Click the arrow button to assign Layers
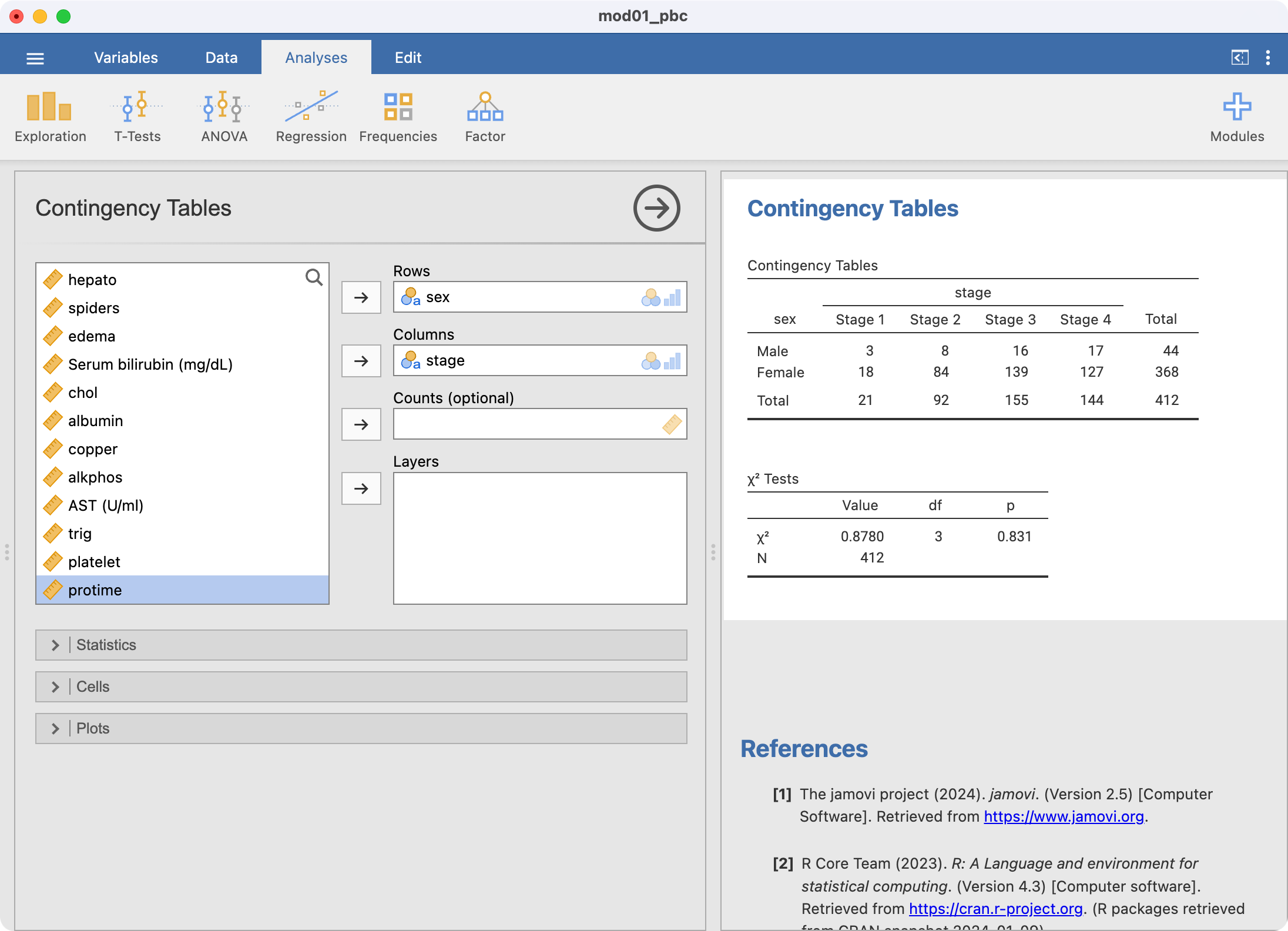 point(361,488)
